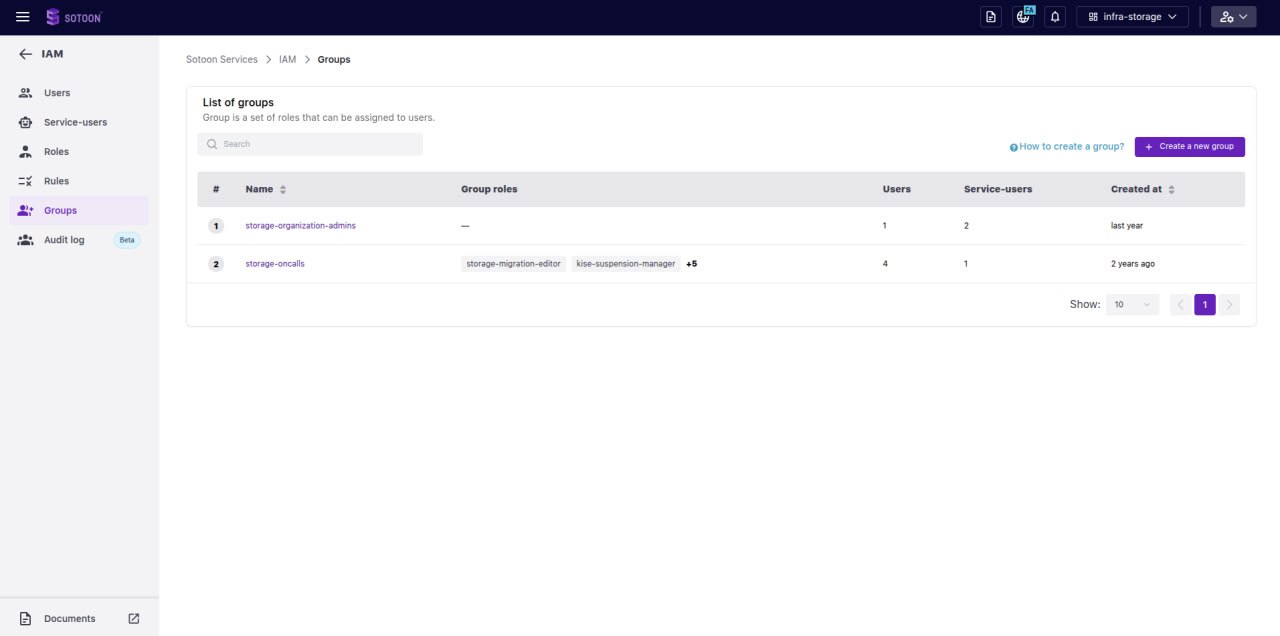This screenshot has height=636, width=1280.
Task: Click row number 2 badge
Action: 216,264
